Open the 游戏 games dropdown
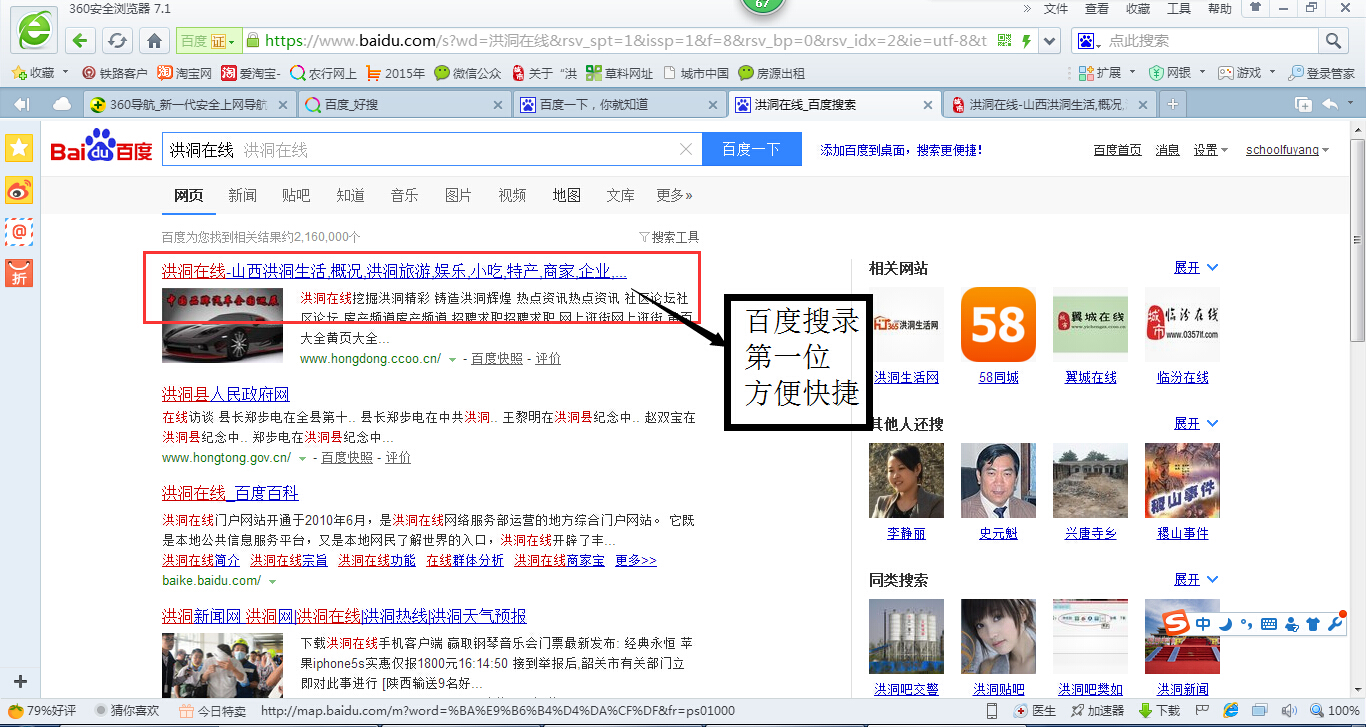This screenshot has width=1366, height=727. pyautogui.click(x=1245, y=73)
